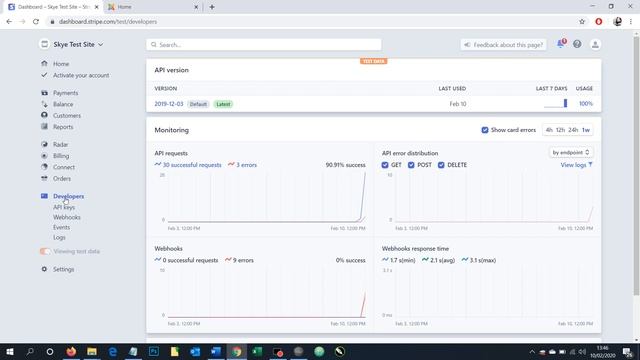The width and height of the screenshot is (640, 360).
Task: Open Photoshop from the taskbar
Action: [154, 351]
